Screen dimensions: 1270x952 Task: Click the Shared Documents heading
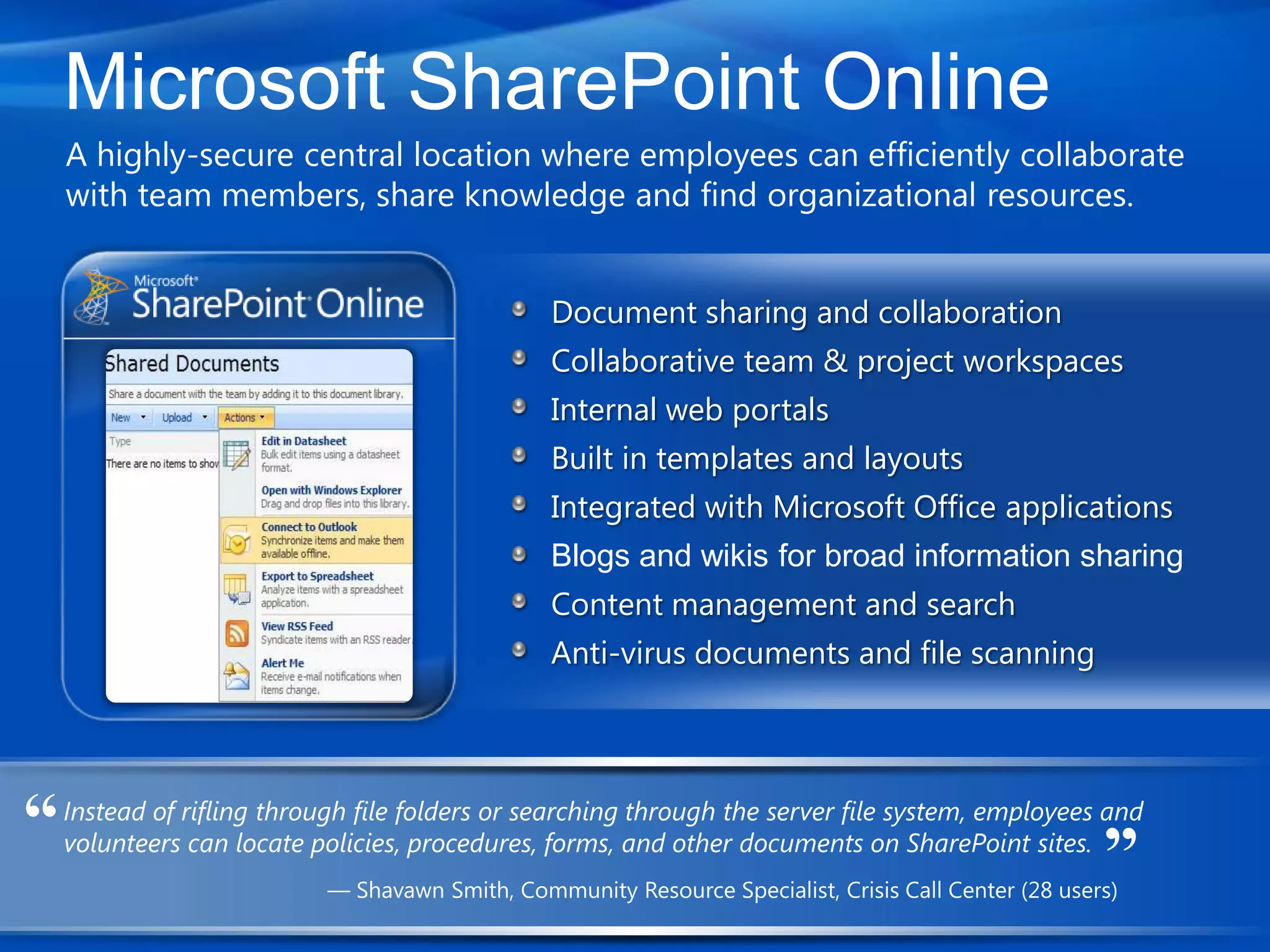192,364
